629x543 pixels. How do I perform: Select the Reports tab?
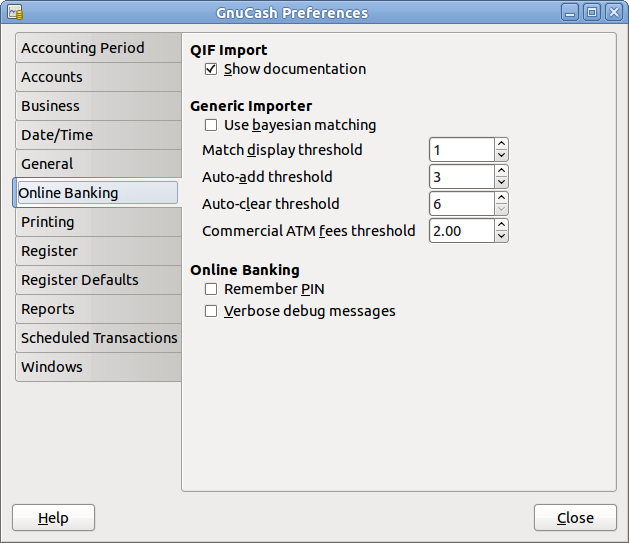[x=98, y=309]
